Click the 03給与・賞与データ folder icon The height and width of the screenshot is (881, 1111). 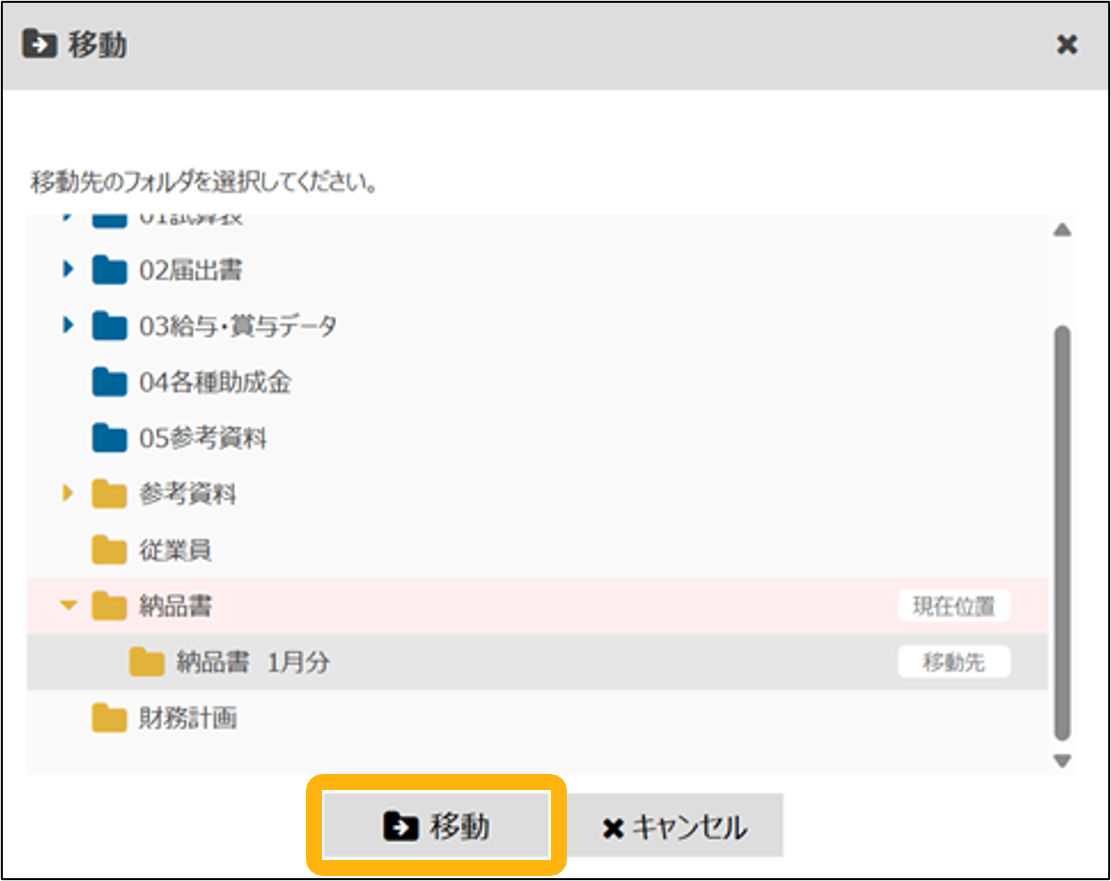109,326
